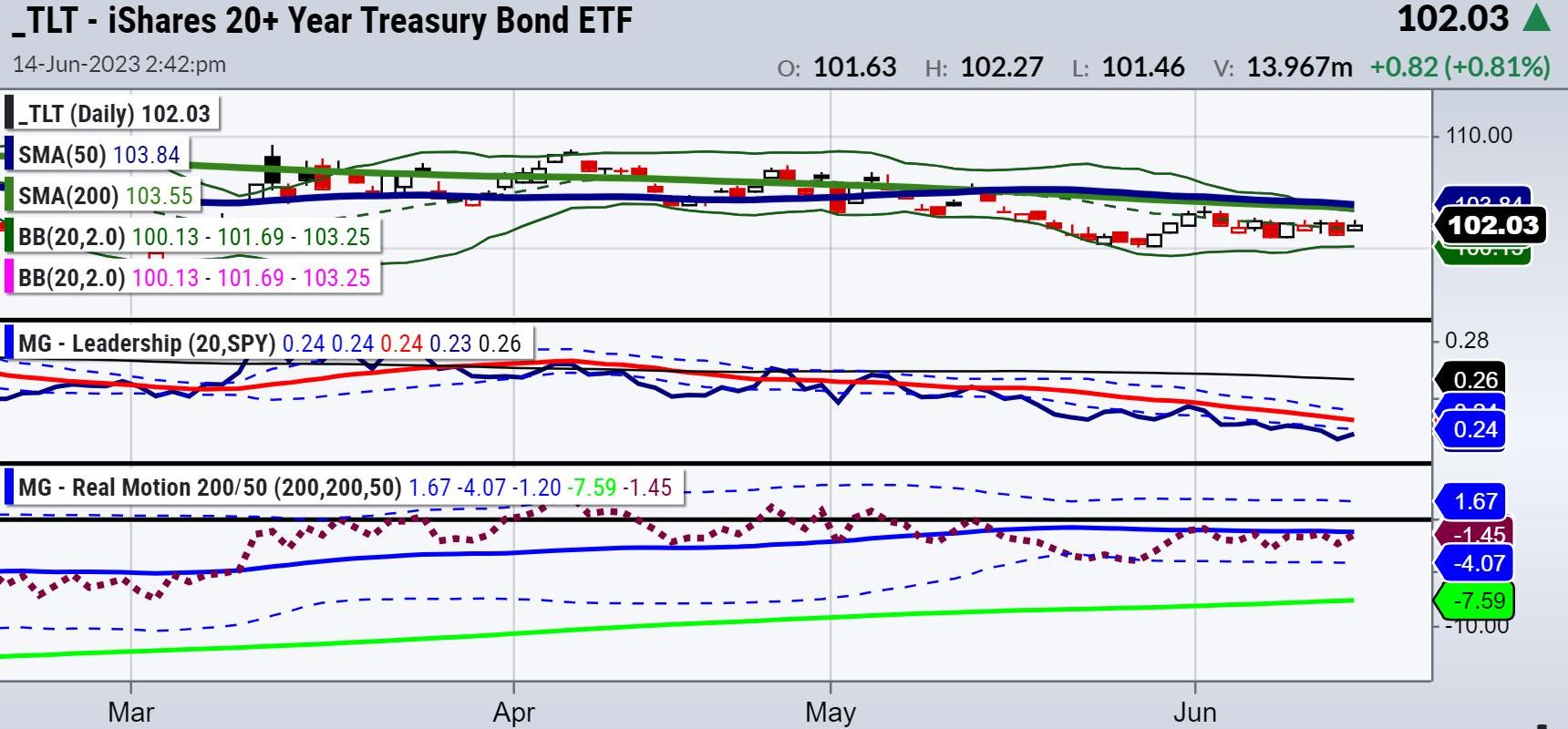Screen dimensions: 1568x729
Task: Click the volume value 13.967m
Action: (1299, 67)
